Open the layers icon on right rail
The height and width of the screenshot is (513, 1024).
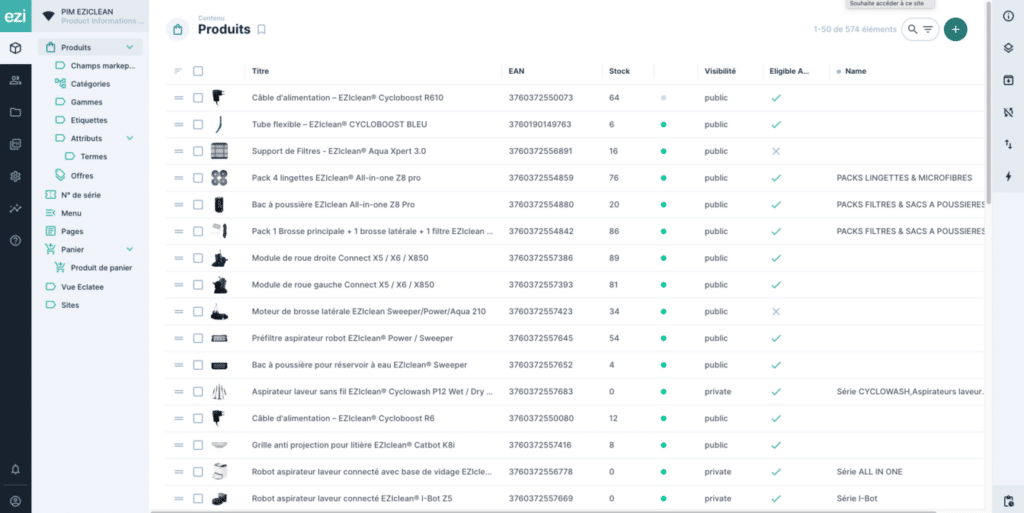1008,48
